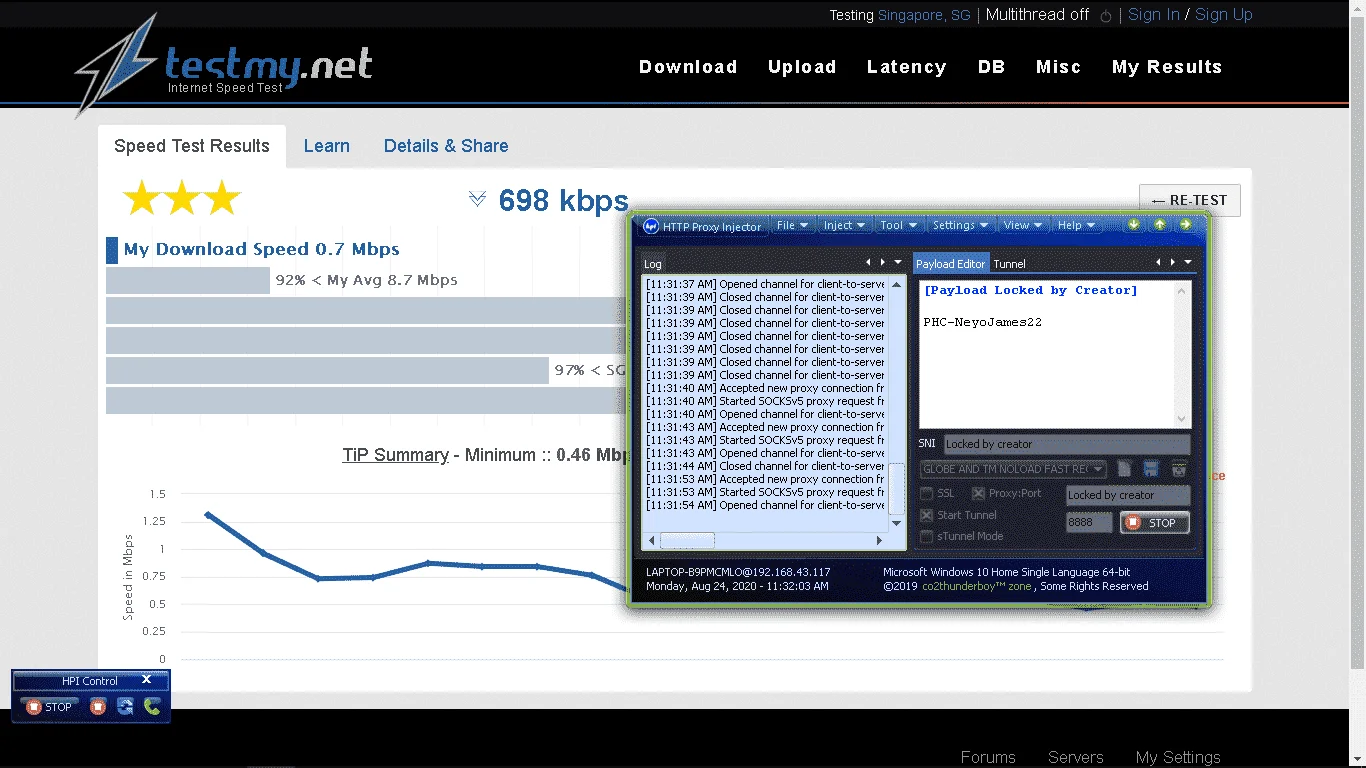Viewport: 1366px width, 768px height.
Task: Open the Help menu dropdown
Action: pos(1076,225)
